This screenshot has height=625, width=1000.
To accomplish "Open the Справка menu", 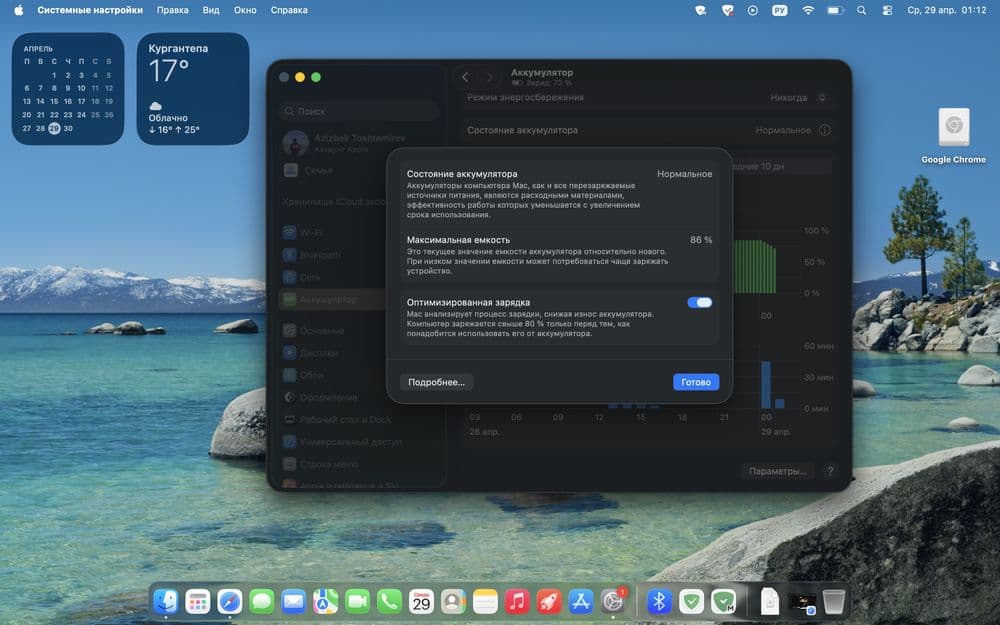I will coord(289,10).
